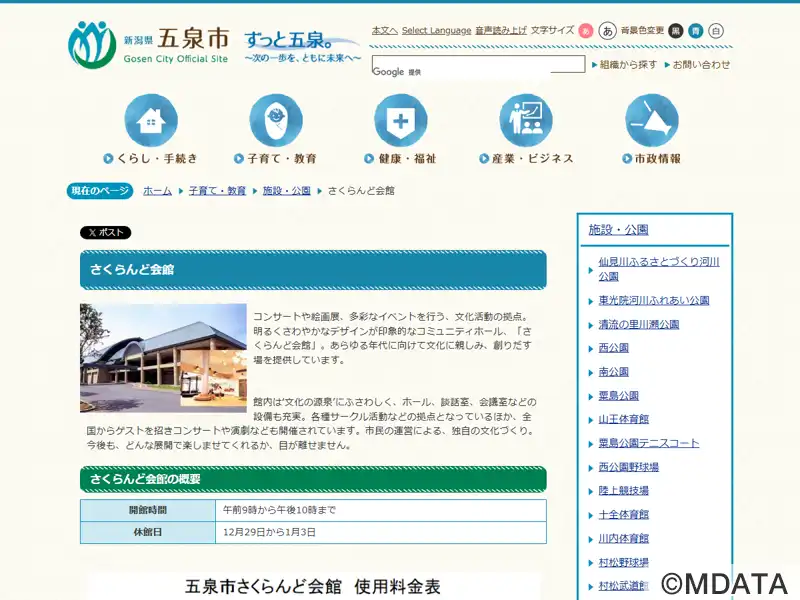Open 粟島公園テニスコート link
The height and width of the screenshot is (600, 800).
coord(648,443)
